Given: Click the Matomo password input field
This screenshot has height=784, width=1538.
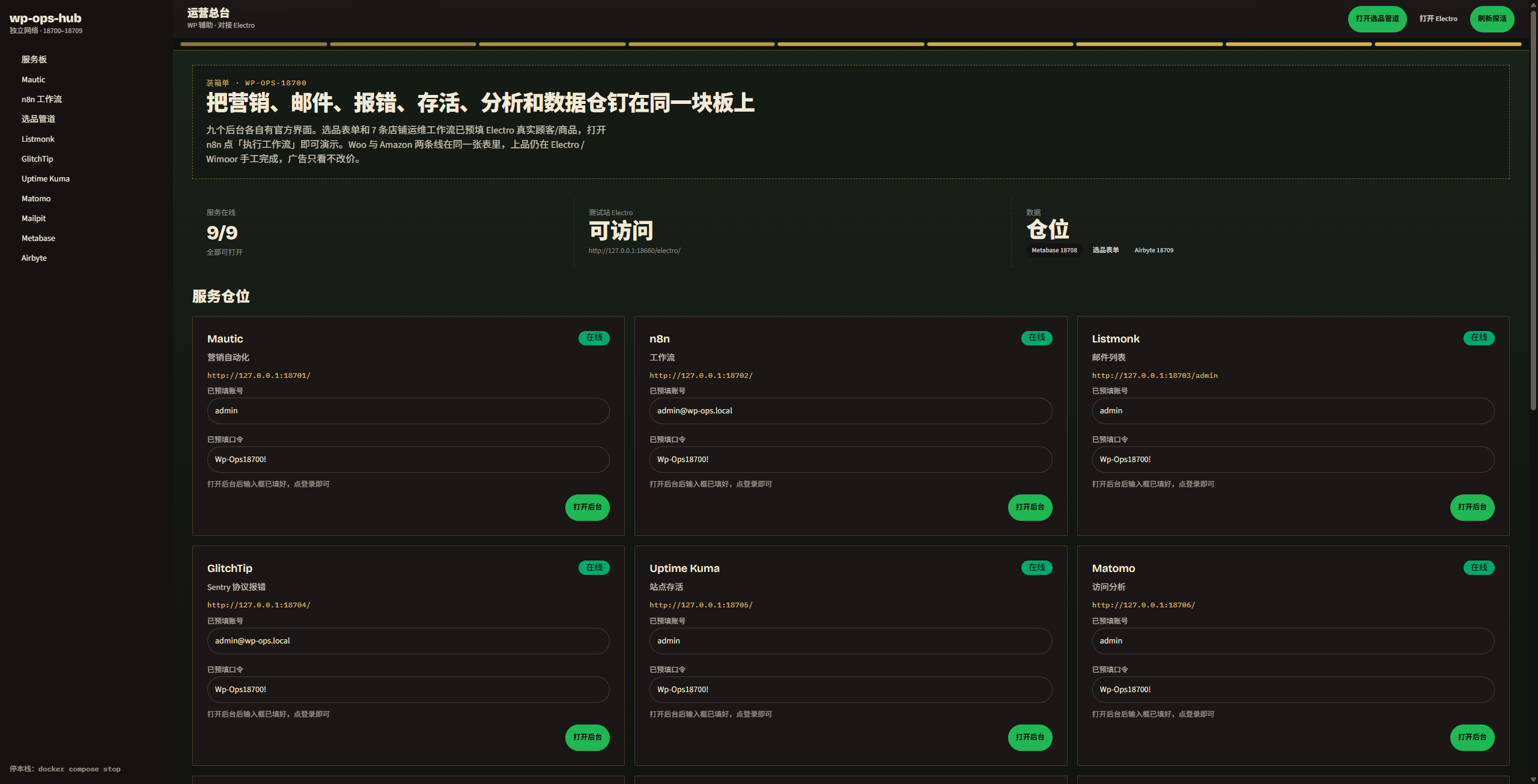Looking at the screenshot, I should (x=1293, y=690).
